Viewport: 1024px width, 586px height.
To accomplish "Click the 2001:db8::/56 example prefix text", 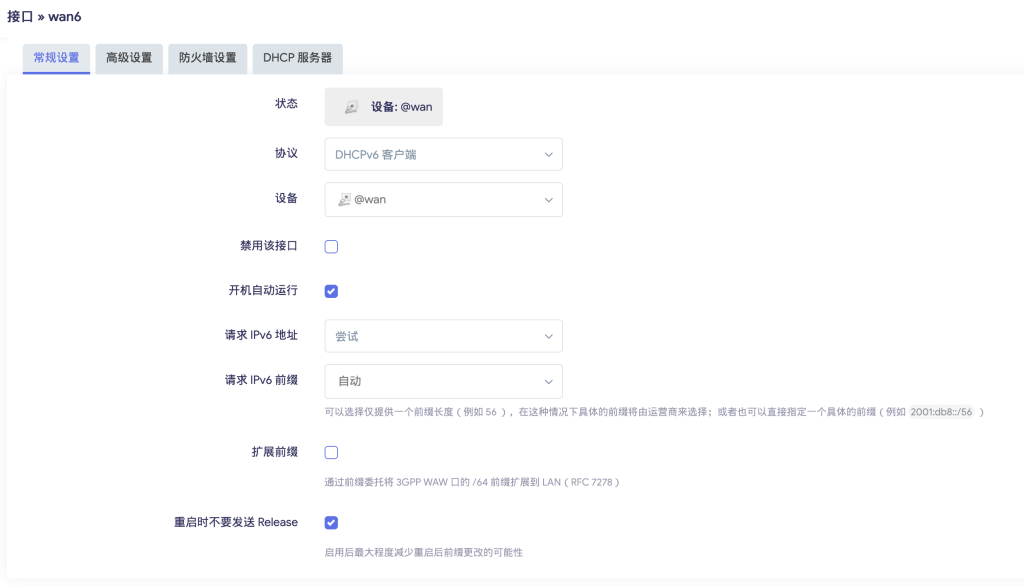I will [942, 412].
